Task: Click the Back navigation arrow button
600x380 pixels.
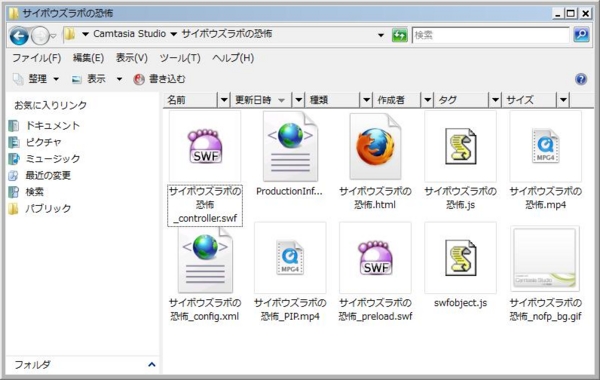Action: (19, 36)
